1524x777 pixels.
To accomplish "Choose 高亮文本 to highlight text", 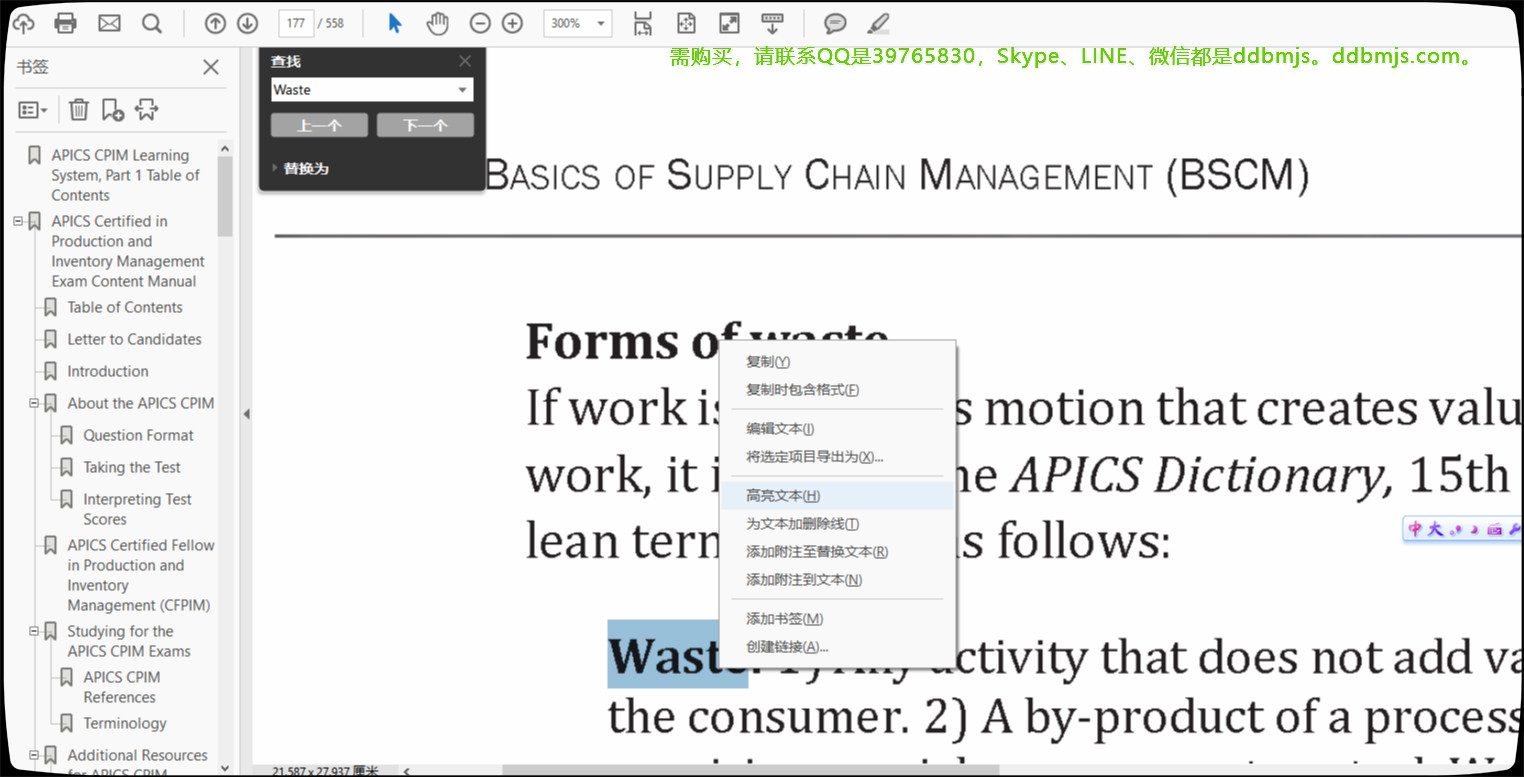I will [838, 495].
